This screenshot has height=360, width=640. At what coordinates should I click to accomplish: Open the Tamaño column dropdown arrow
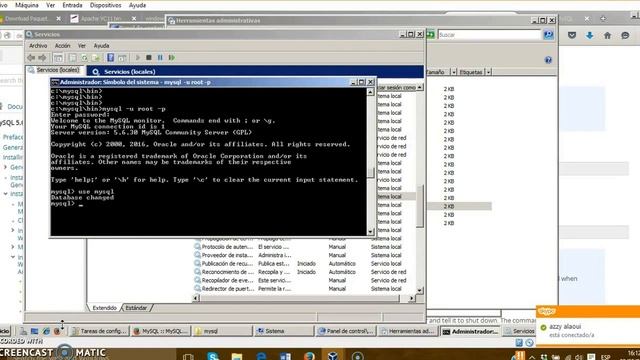click(453, 72)
